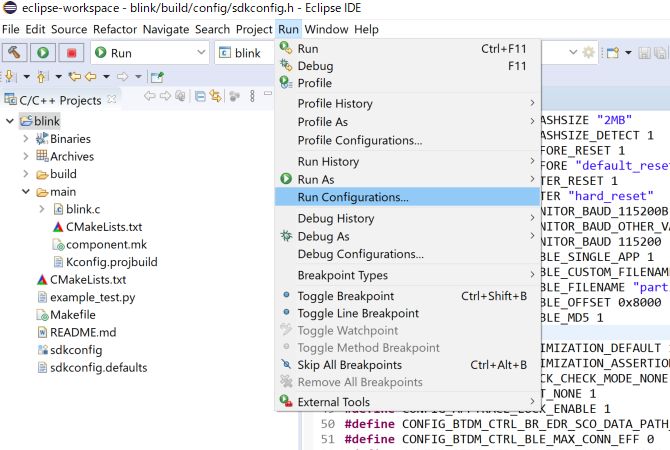Choose Debug Configurations... entry
This screenshot has height=450, width=670.
coord(408,254)
